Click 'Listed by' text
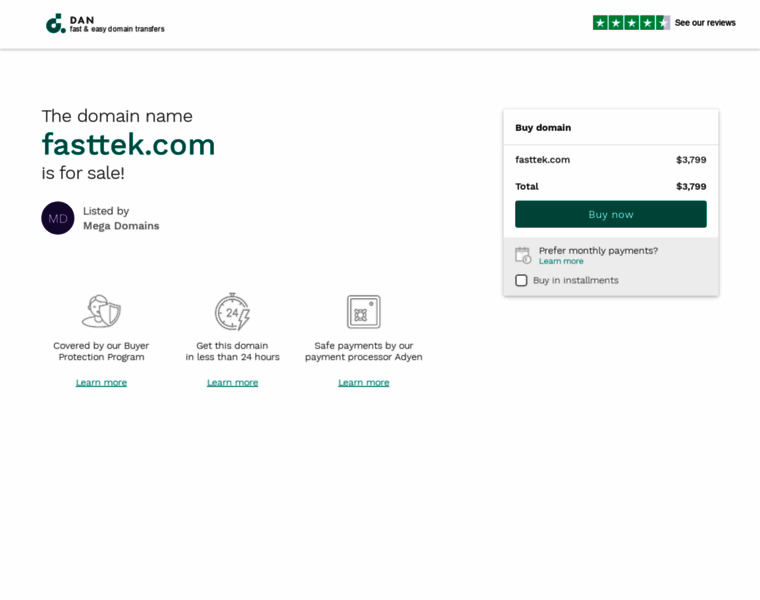The width and height of the screenshot is (760, 600). click(x=106, y=211)
